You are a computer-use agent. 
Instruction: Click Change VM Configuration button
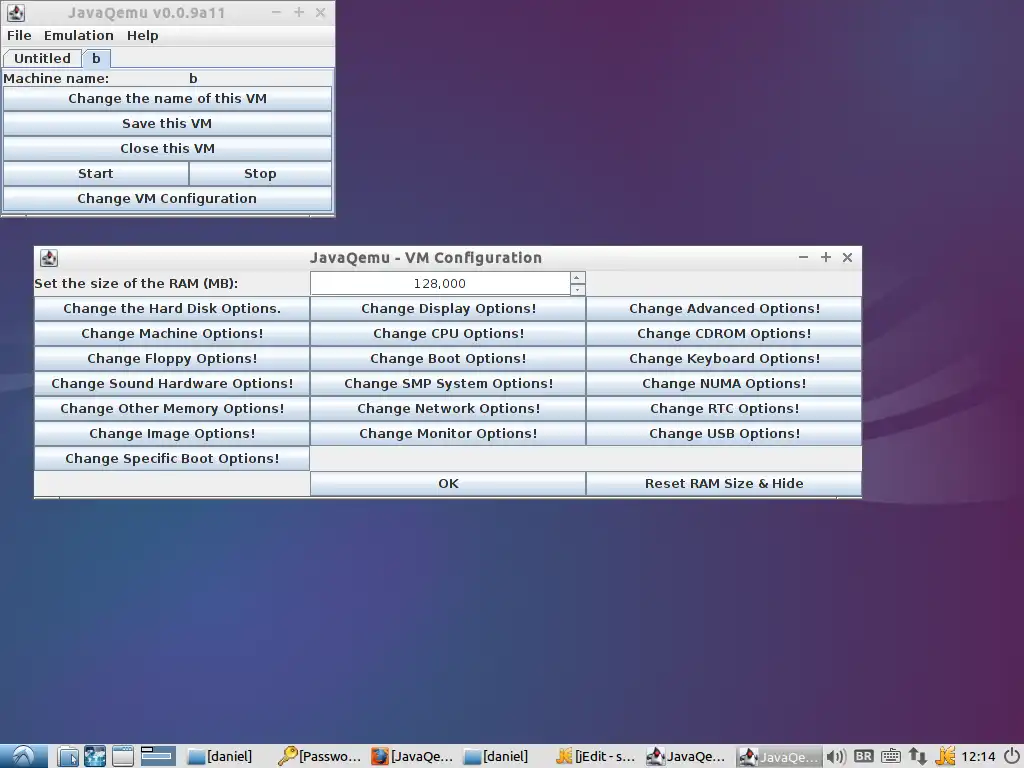(x=167, y=199)
